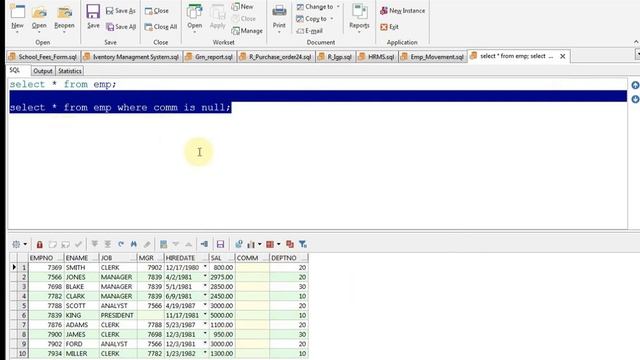
Task: Click the PRESIDENT job cell
Action: pos(118,315)
